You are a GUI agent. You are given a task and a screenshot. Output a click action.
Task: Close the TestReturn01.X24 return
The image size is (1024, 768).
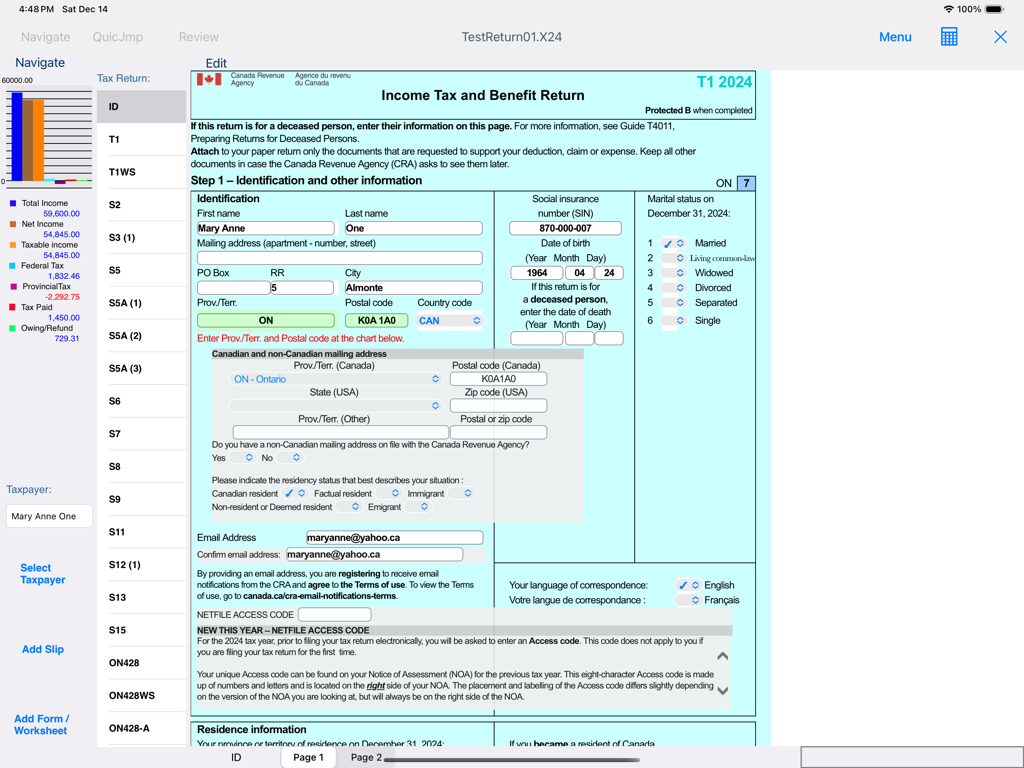click(1000, 36)
